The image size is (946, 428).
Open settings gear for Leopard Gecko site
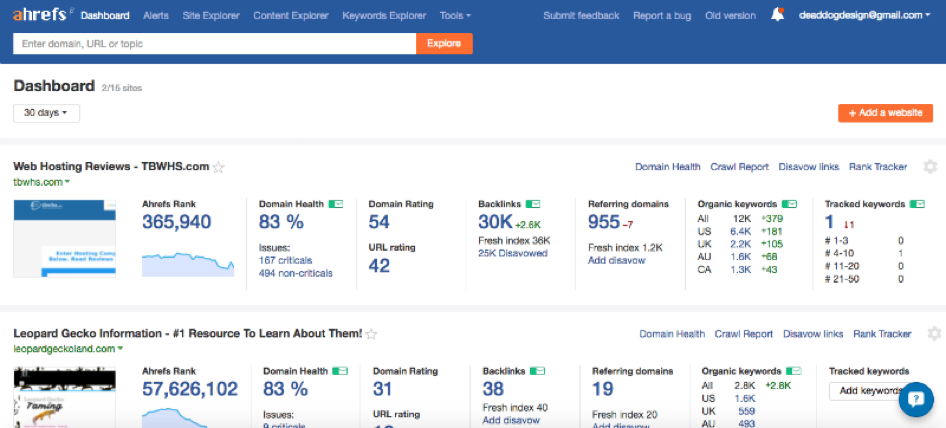coord(935,333)
